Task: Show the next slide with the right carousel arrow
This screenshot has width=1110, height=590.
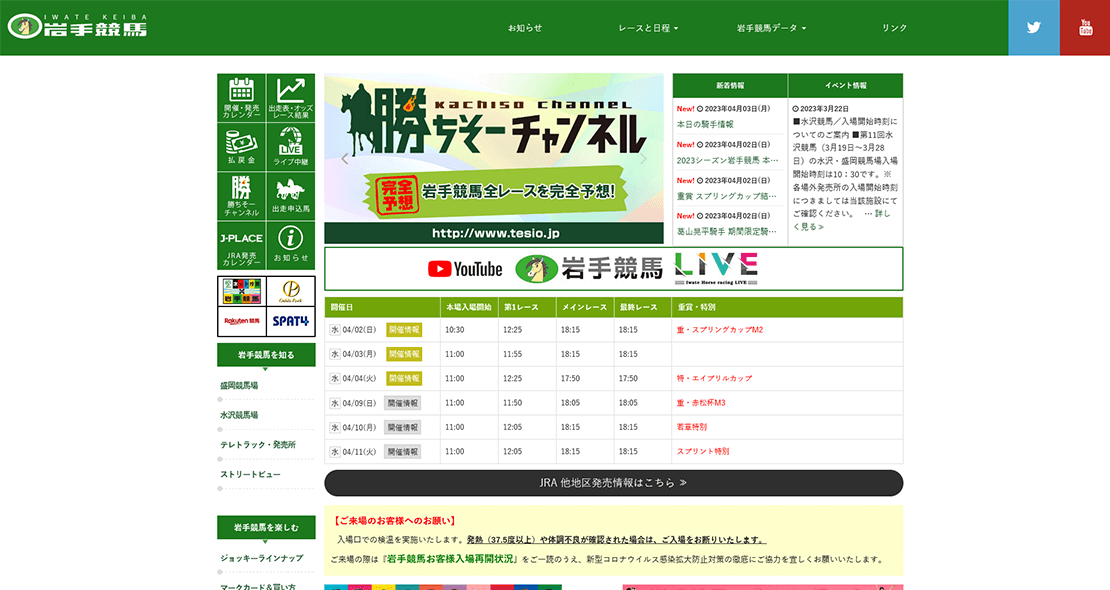Action: [x=643, y=159]
